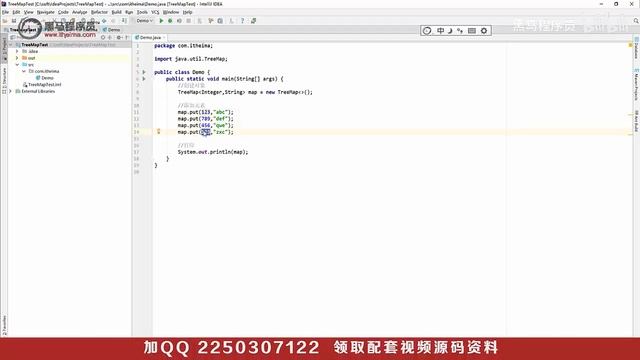The image size is (640, 360).
Task: Open the Tools menu
Action: [x=142, y=12]
